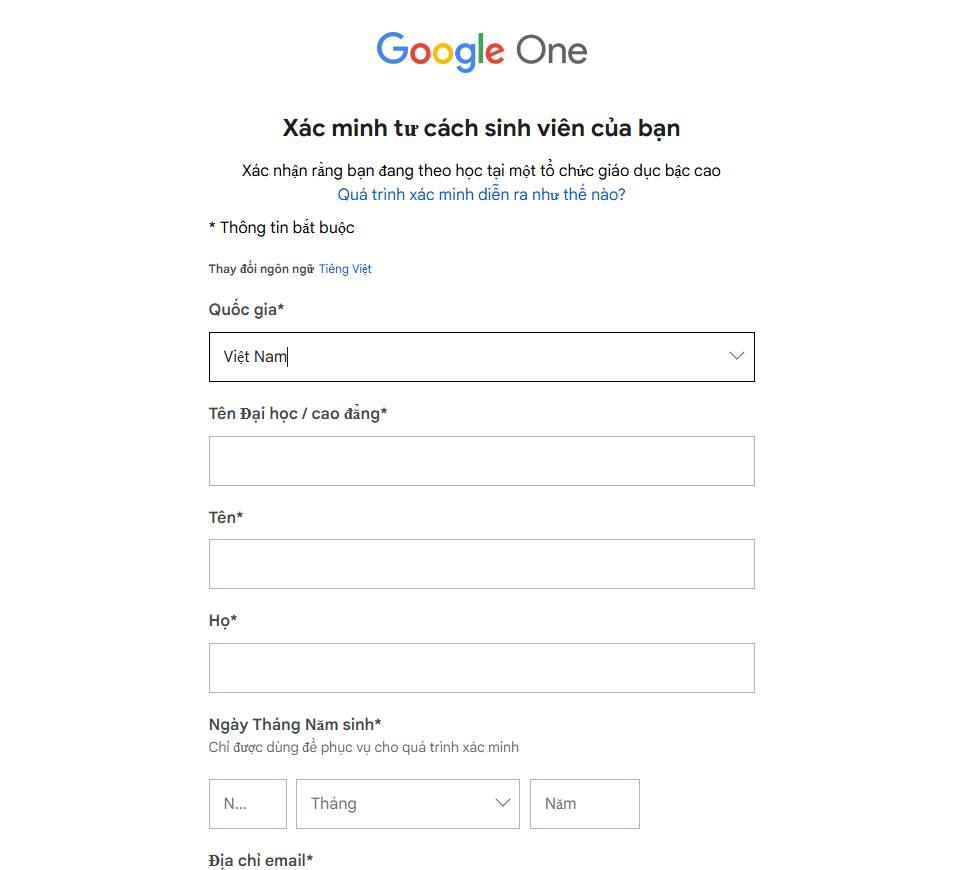Screen dimensions: 974x870
Task: Click the 'Tên*' field label
Action: pyautogui.click(x=226, y=517)
